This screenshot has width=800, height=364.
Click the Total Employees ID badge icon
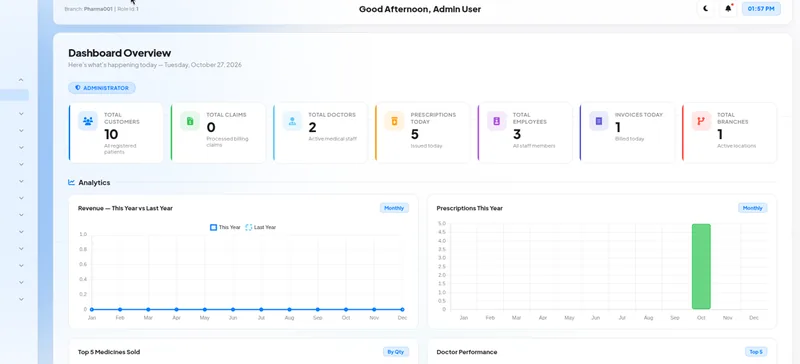click(x=496, y=121)
